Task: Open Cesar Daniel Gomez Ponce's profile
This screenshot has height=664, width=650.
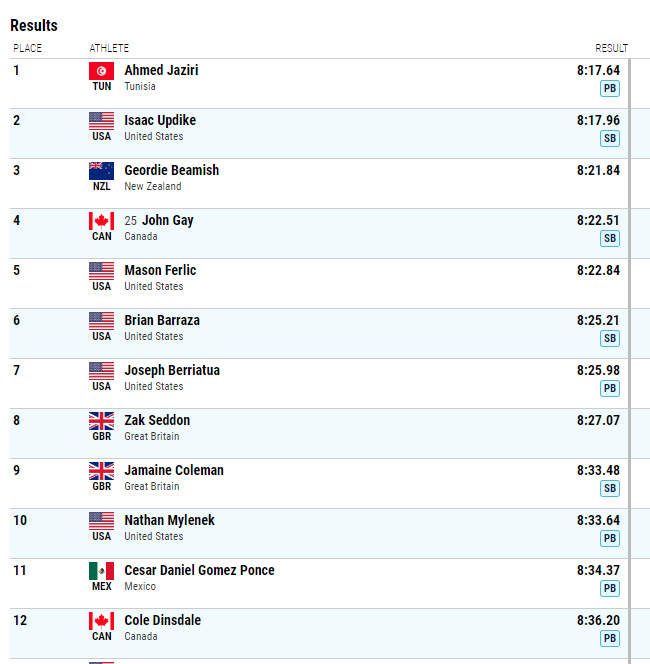Action: click(199, 570)
